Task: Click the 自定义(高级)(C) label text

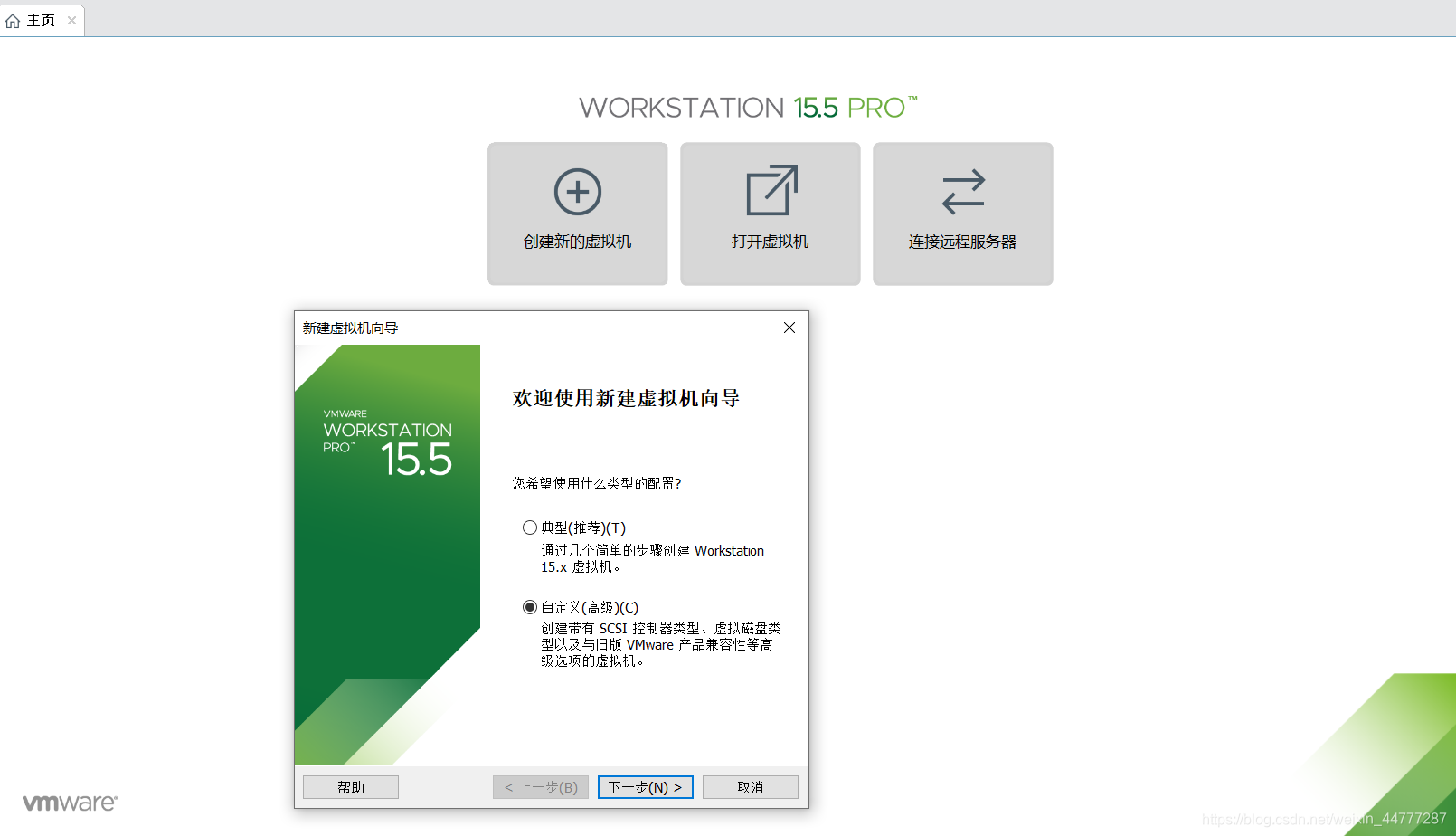Action: (590, 607)
